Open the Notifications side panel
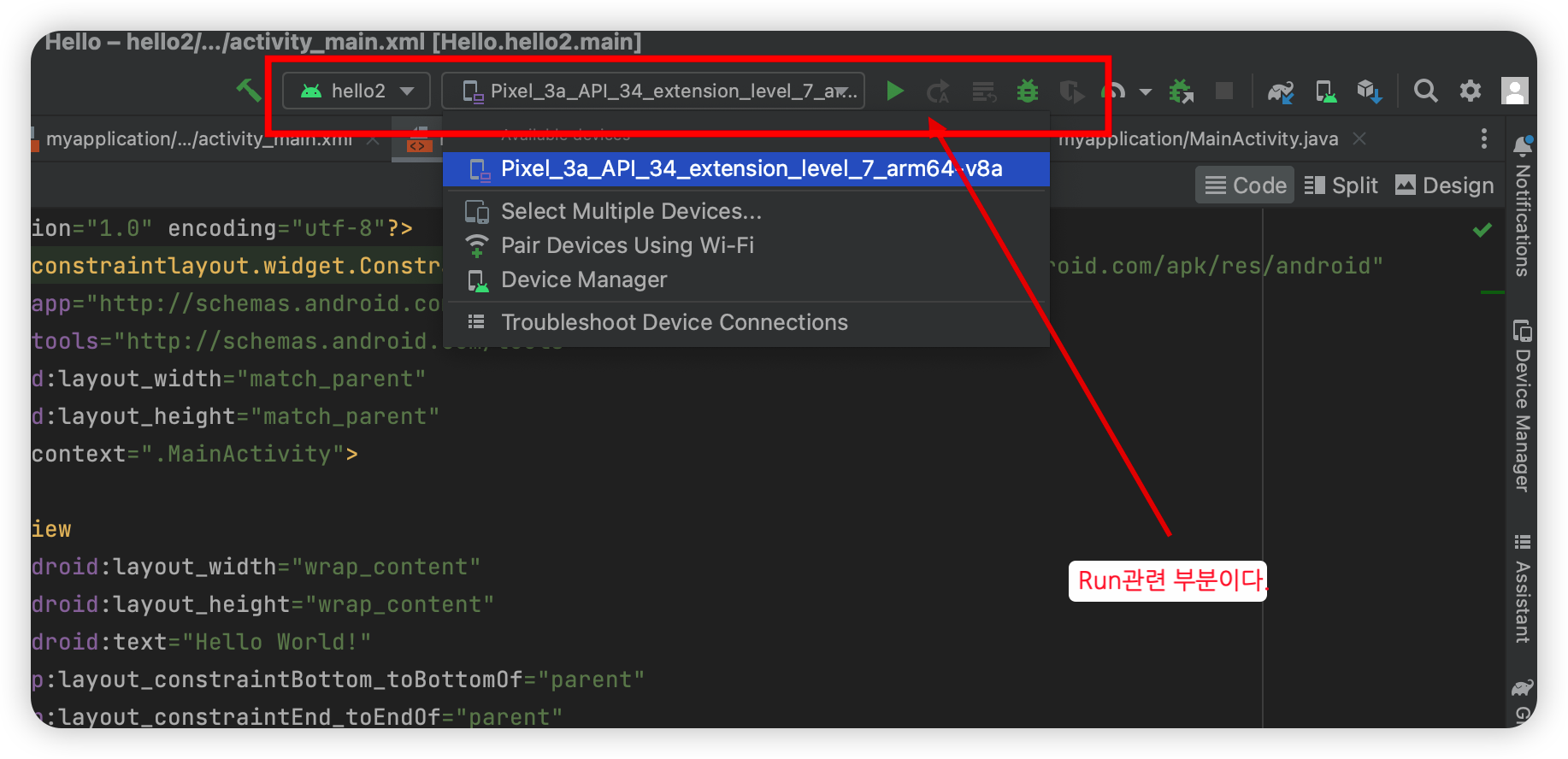The height and width of the screenshot is (759, 1568). (x=1522, y=205)
